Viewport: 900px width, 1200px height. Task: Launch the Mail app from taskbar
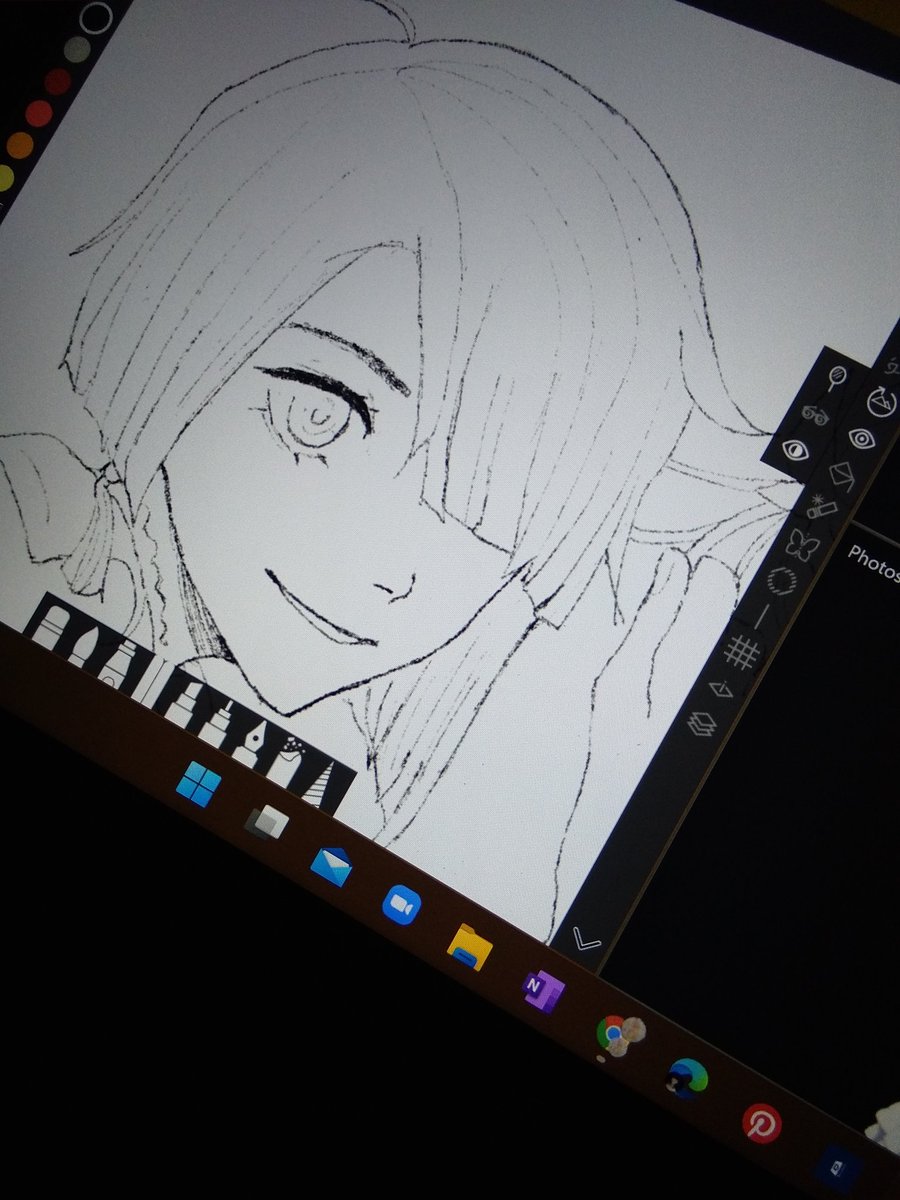pyautogui.click(x=331, y=865)
